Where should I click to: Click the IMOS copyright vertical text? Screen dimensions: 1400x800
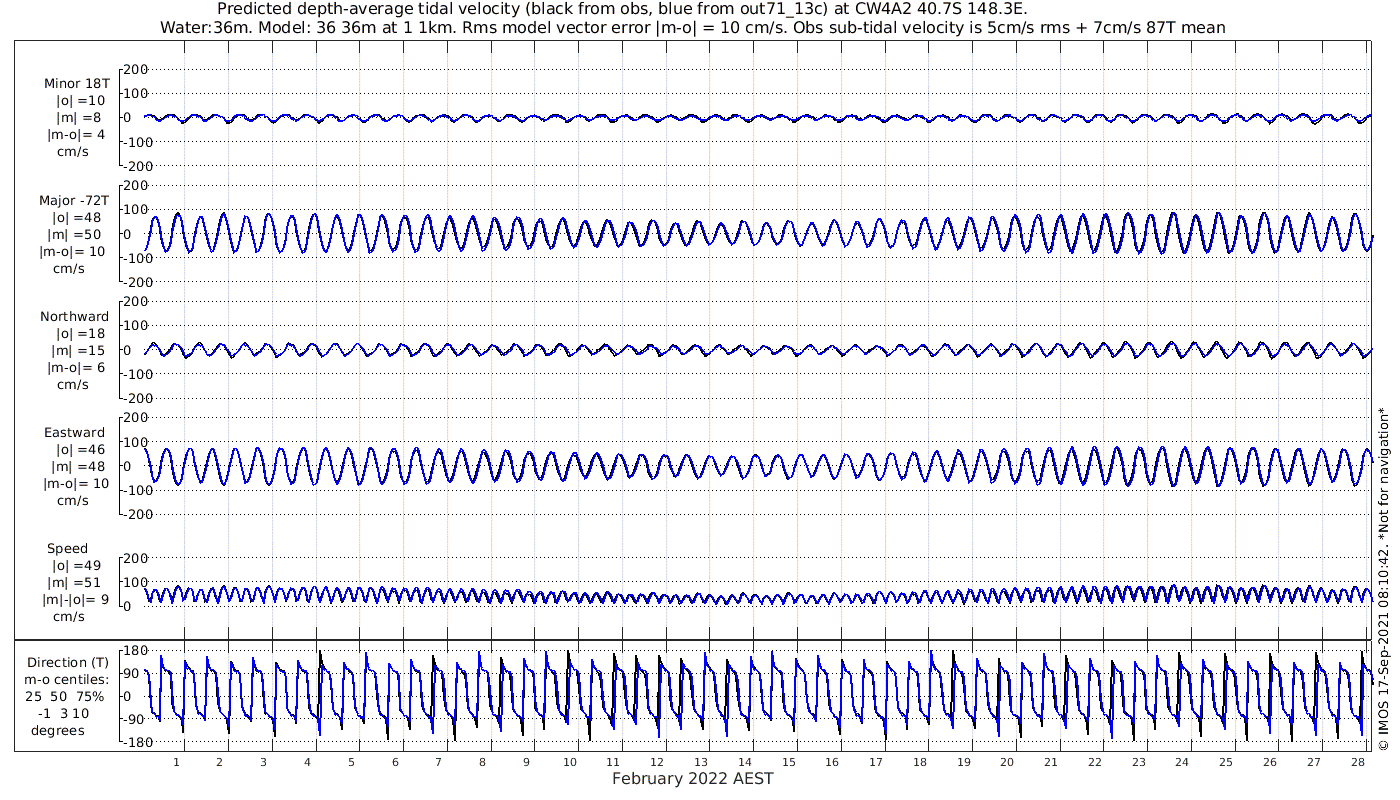pyautogui.click(x=1384, y=580)
